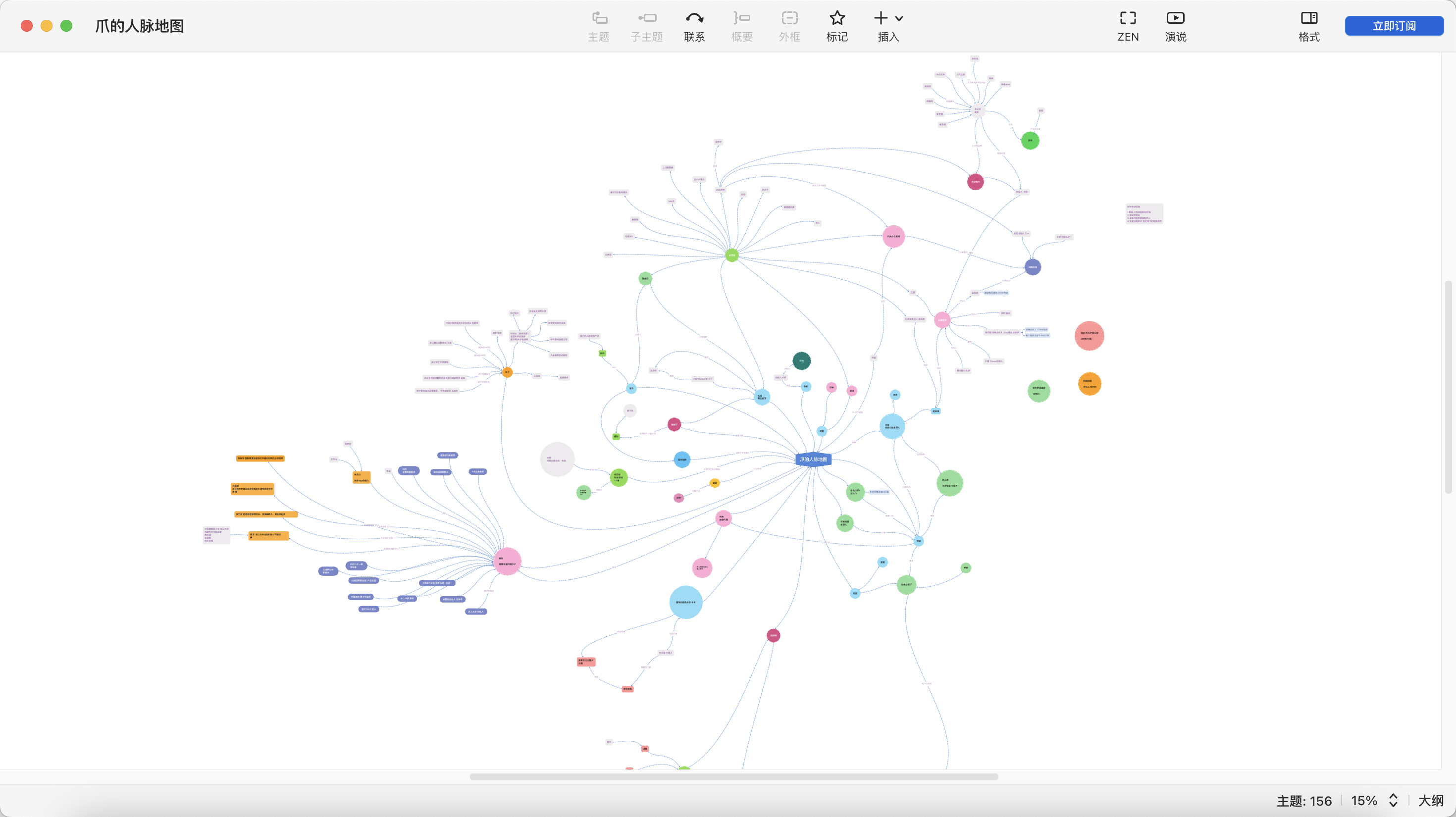Screen dimensions: 1456x817
Task: Start the 演说 pitch presentation
Action: pos(1175,26)
